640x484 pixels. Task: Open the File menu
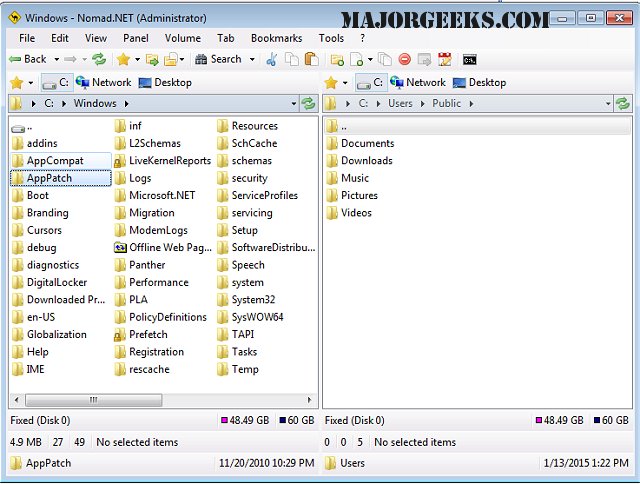[27, 38]
